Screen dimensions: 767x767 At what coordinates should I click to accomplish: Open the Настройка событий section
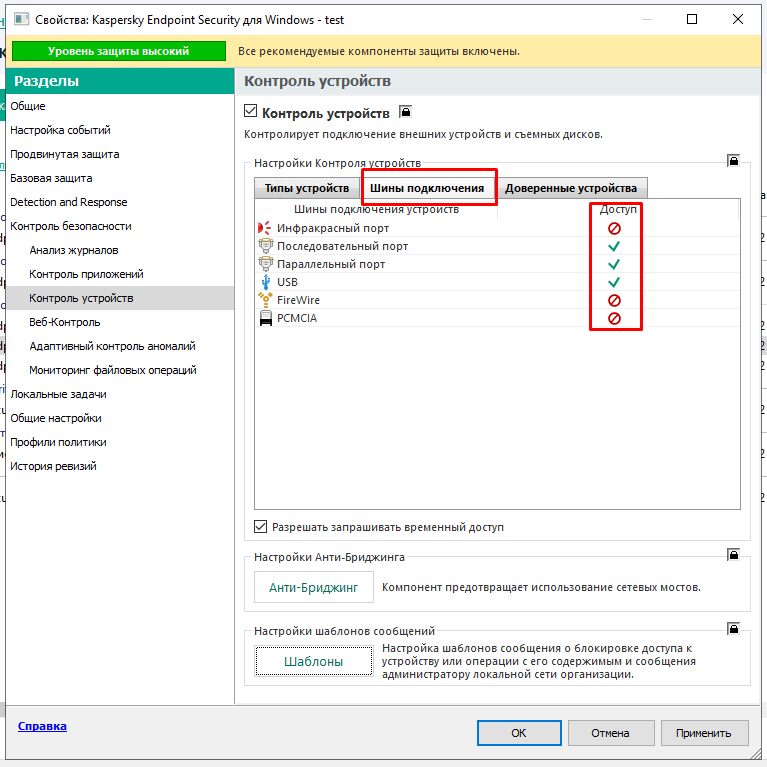point(120,130)
